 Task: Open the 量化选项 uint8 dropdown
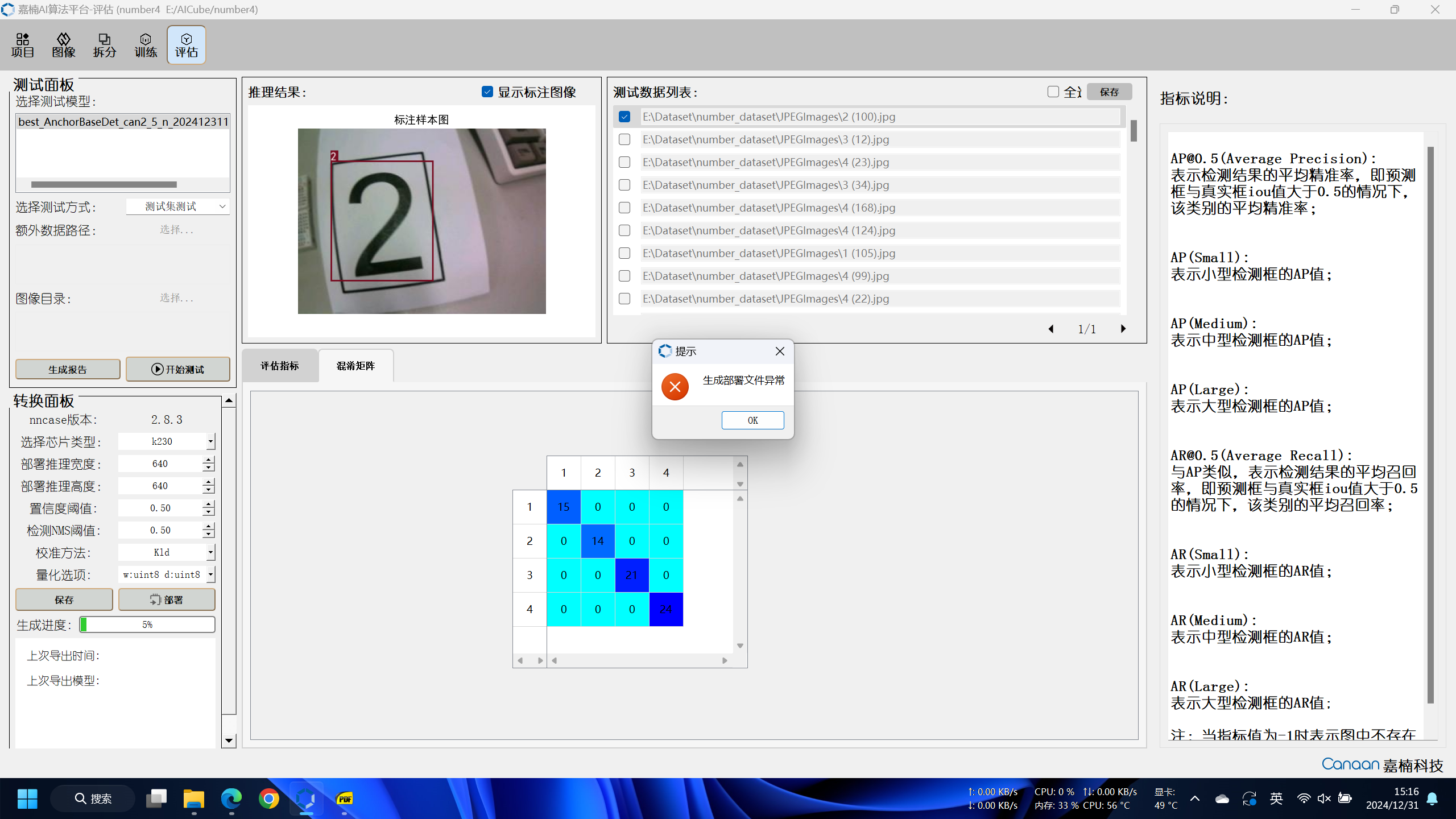tap(210, 574)
